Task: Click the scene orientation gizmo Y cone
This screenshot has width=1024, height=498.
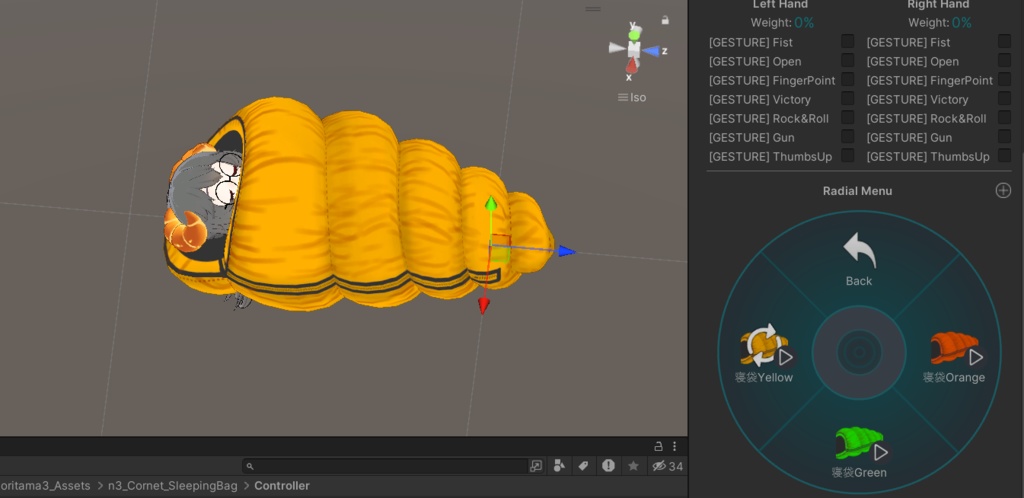Action: 633,33
